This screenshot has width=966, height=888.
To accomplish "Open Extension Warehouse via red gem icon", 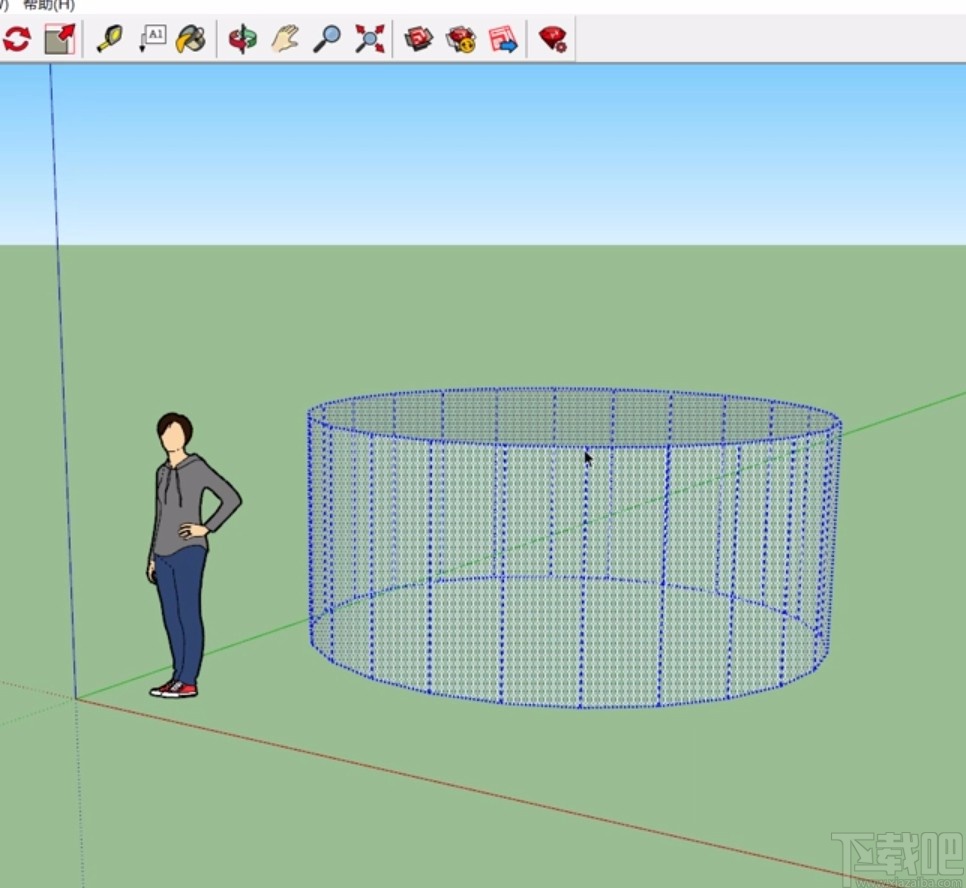I will click(x=553, y=39).
